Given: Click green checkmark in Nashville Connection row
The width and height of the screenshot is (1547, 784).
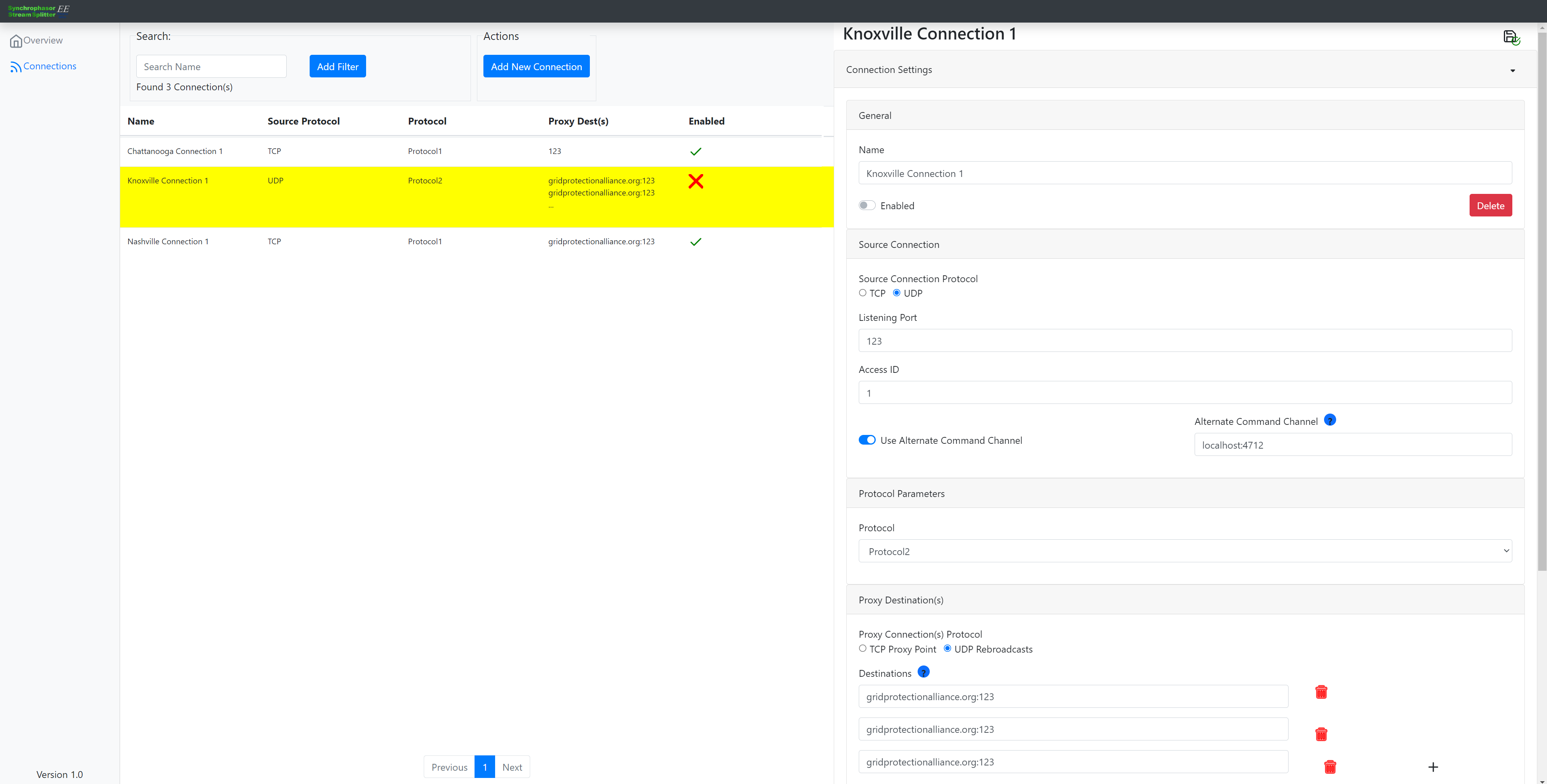Looking at the screenshot, I should tap(695, 241).
